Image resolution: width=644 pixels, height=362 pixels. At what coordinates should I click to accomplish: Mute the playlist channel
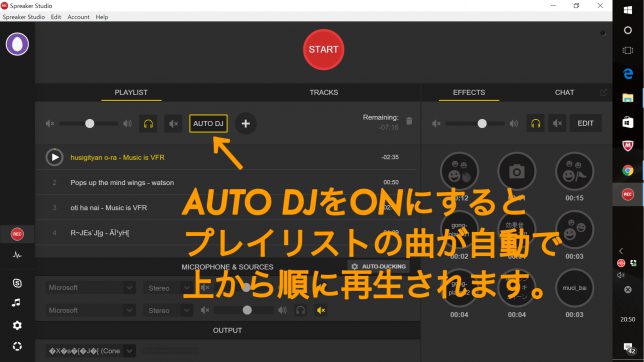(x=173, y=124)
